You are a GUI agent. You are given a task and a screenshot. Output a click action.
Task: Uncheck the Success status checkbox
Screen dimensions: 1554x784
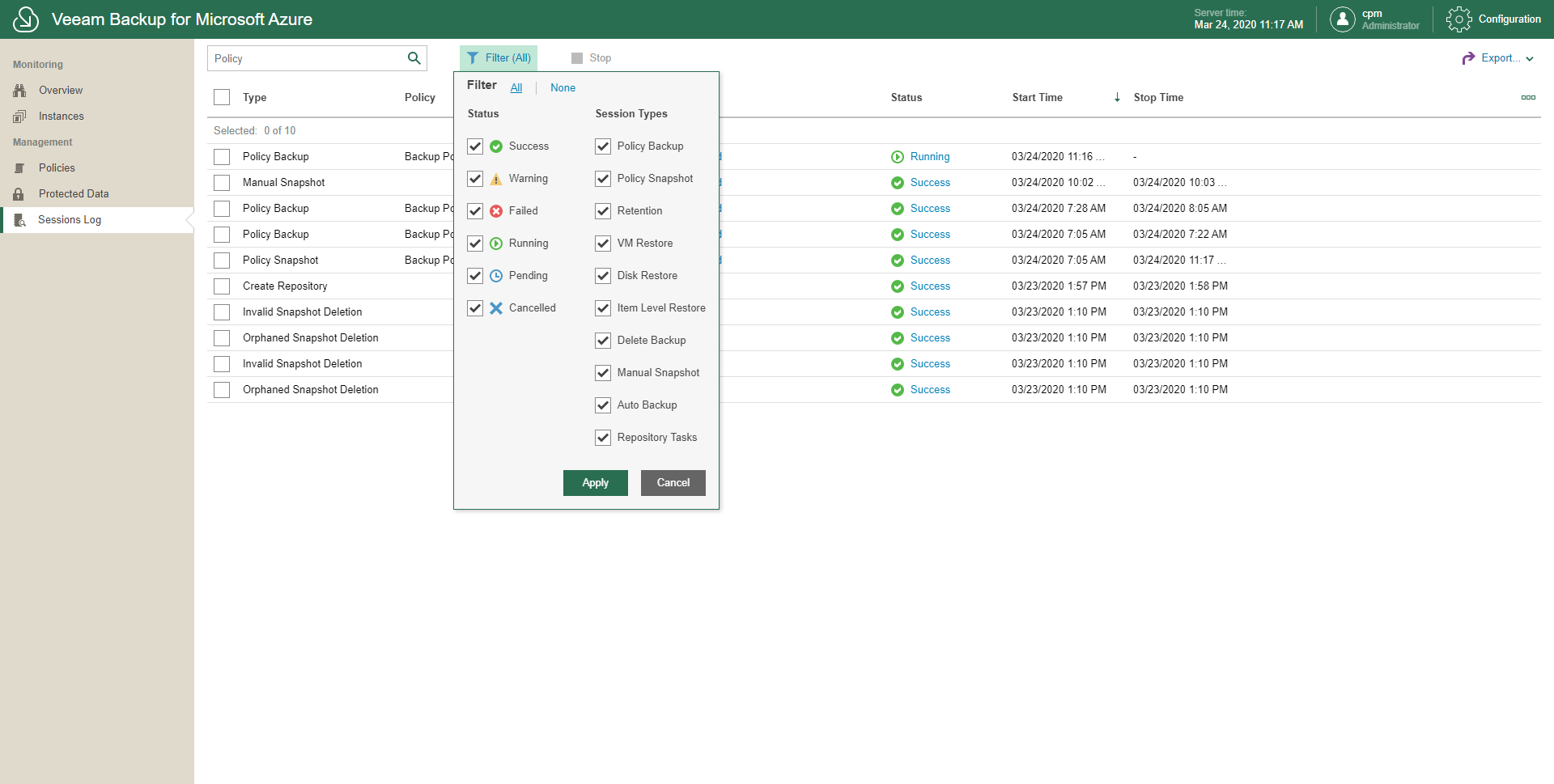pyautogui.click(x=475, y=146)
